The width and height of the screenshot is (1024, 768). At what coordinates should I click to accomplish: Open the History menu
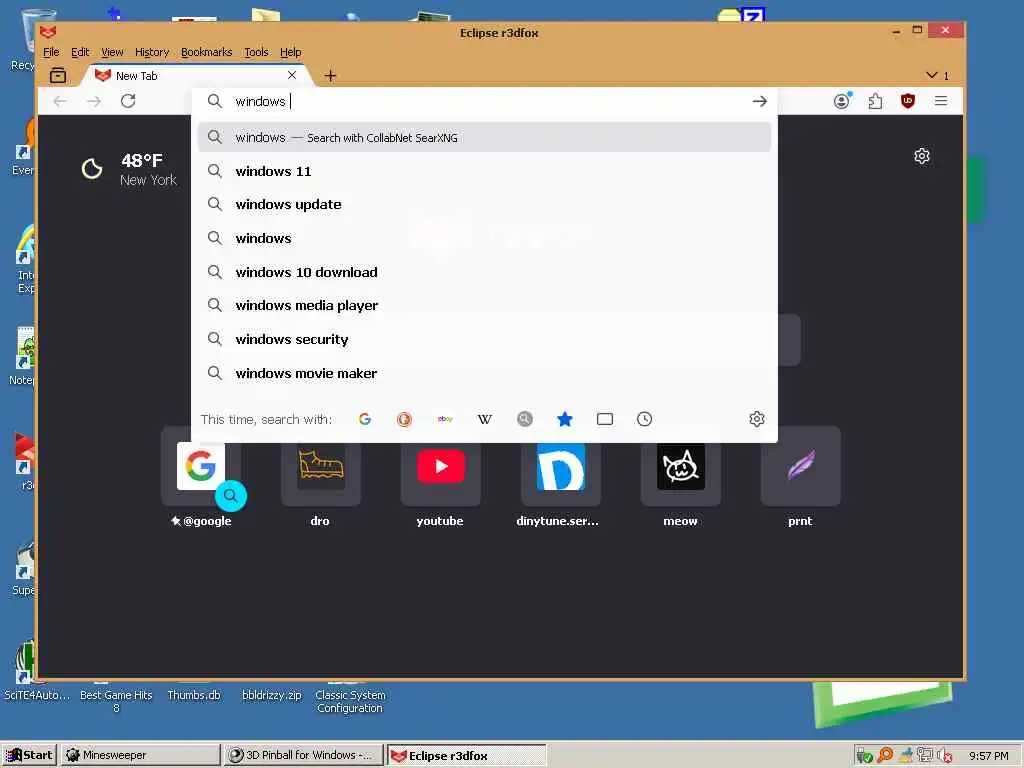click(152, 52)
